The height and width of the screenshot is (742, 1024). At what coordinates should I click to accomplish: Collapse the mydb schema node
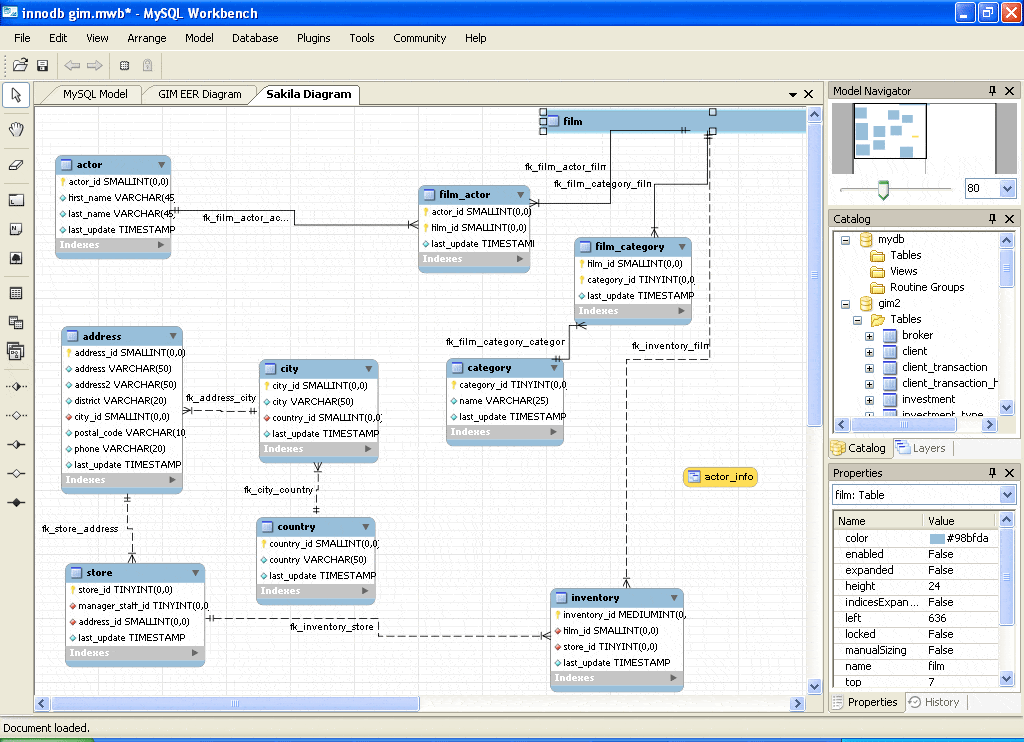click(845, 240)
